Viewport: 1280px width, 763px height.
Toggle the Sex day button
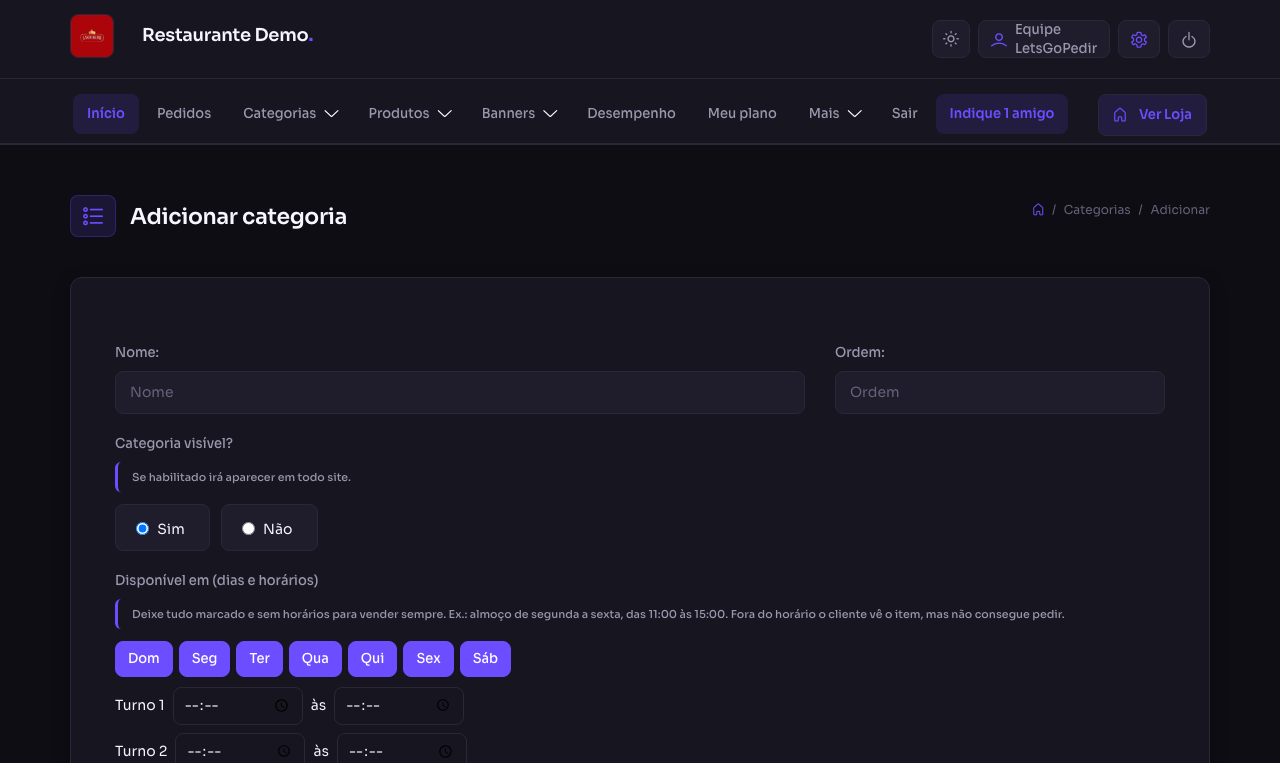[x=428, y=659]
